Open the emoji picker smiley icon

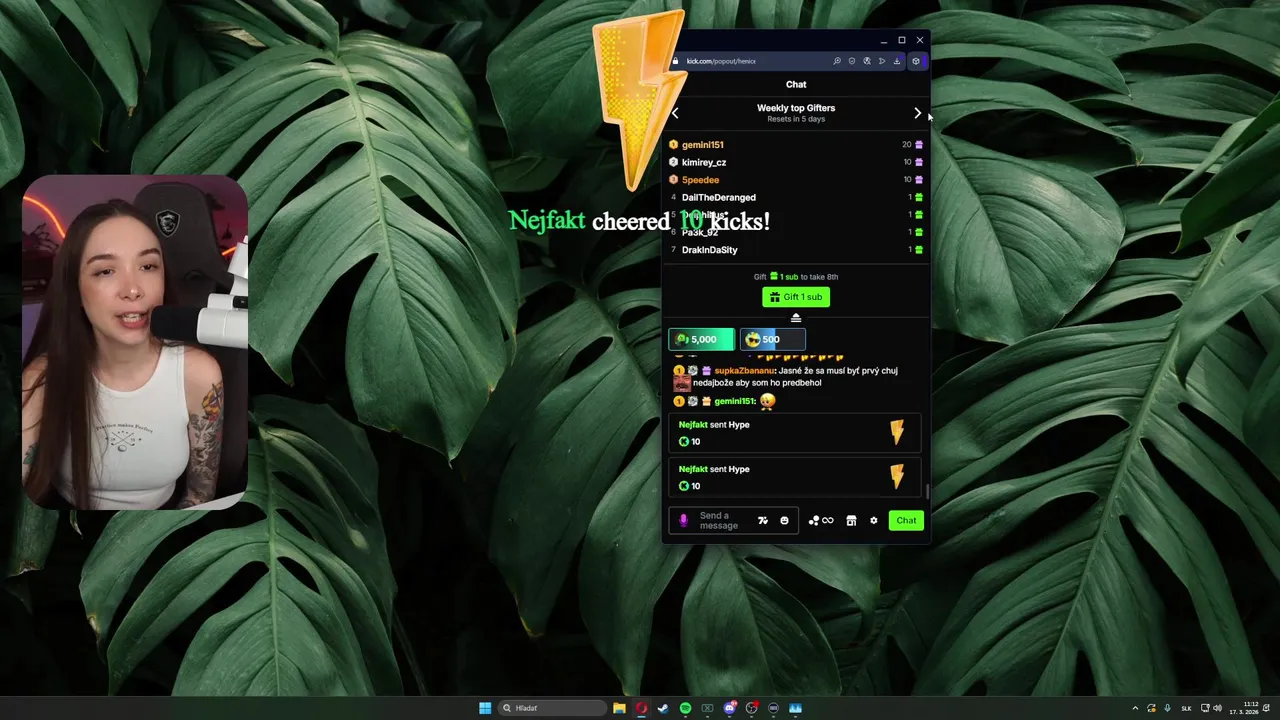click(x=784, y=520)
